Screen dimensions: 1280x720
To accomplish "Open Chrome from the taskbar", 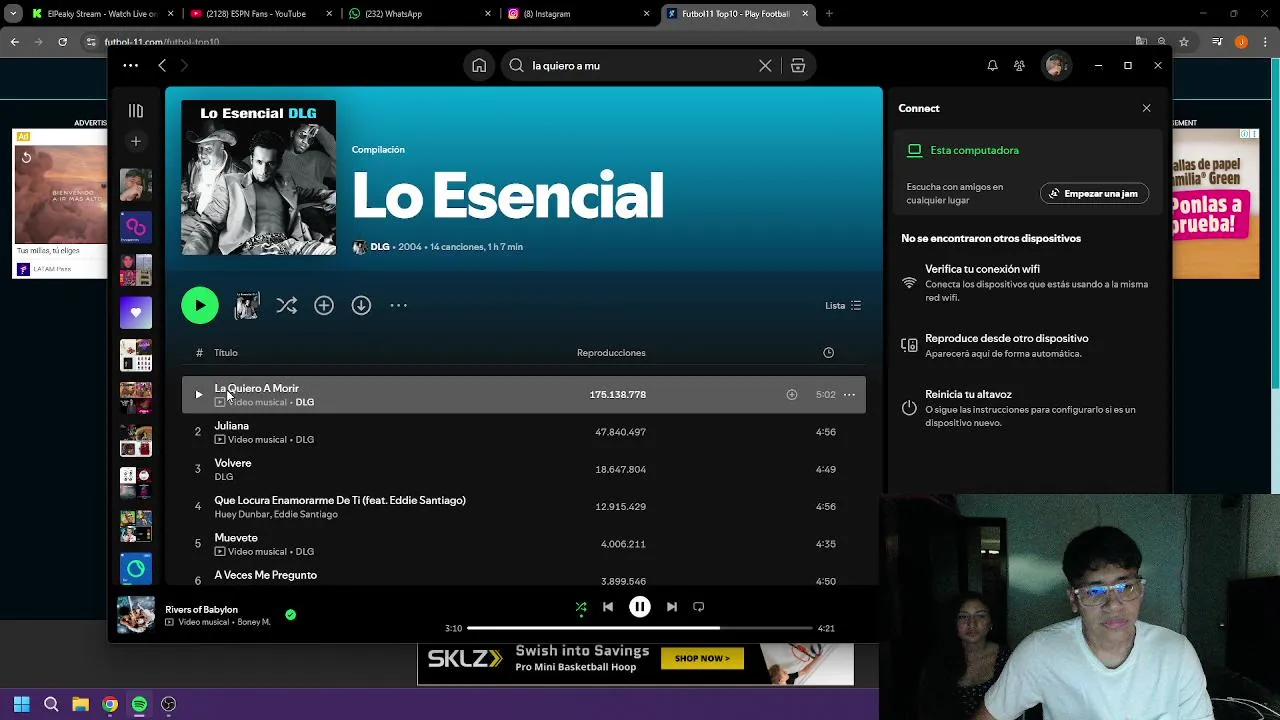I will [x=110, y=704].
